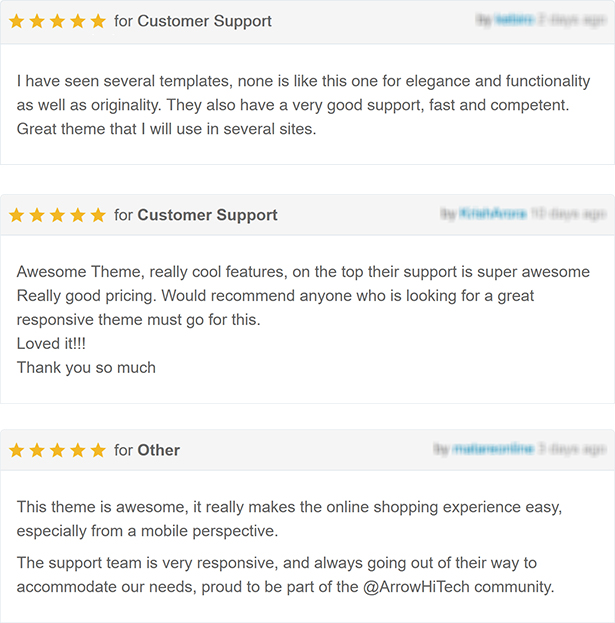Click the first star of the Other review
615x623 pixels.
[17, 450]
